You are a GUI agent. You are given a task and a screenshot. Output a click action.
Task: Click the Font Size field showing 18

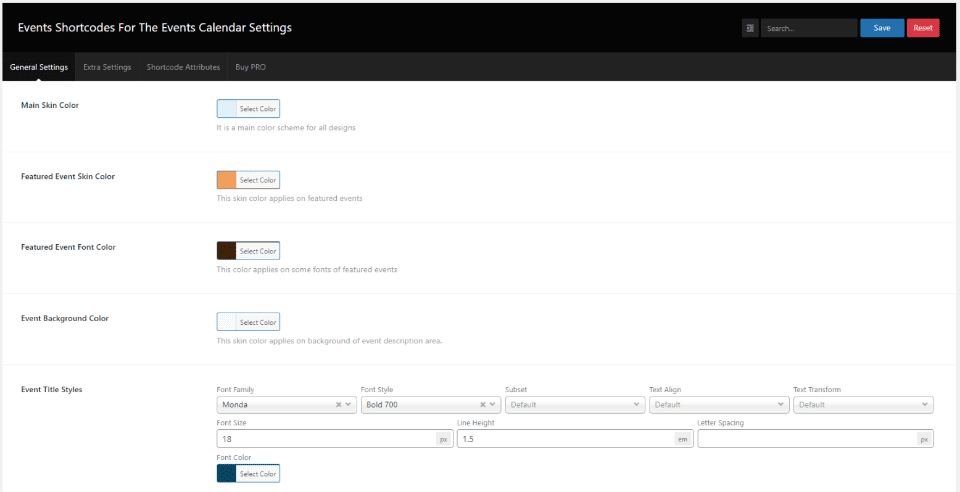(326, 439)
